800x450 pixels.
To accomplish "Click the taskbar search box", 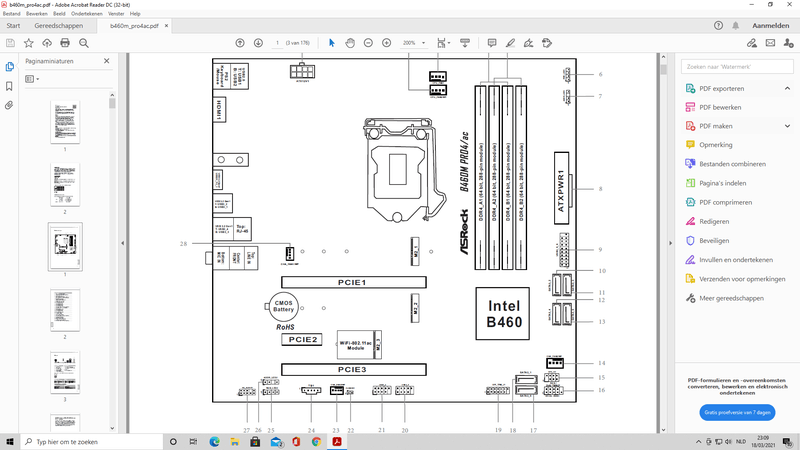I will 92,442.
